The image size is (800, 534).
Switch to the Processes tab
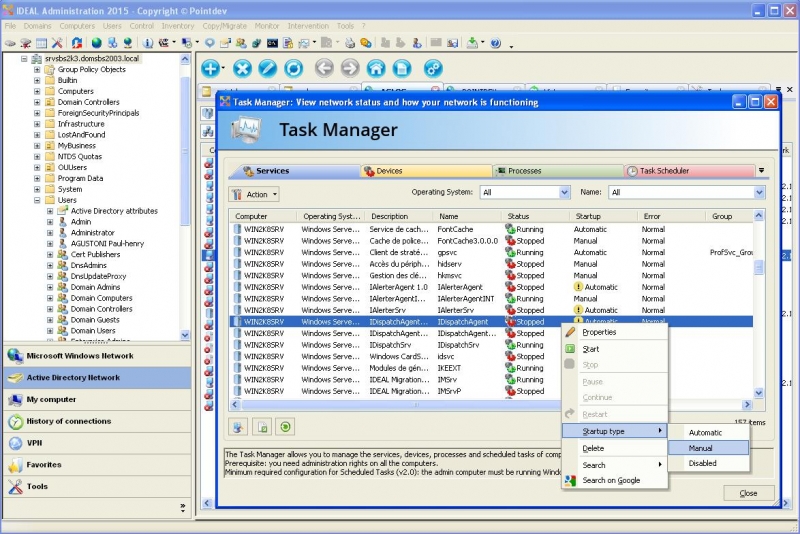(x=558, y=171)
